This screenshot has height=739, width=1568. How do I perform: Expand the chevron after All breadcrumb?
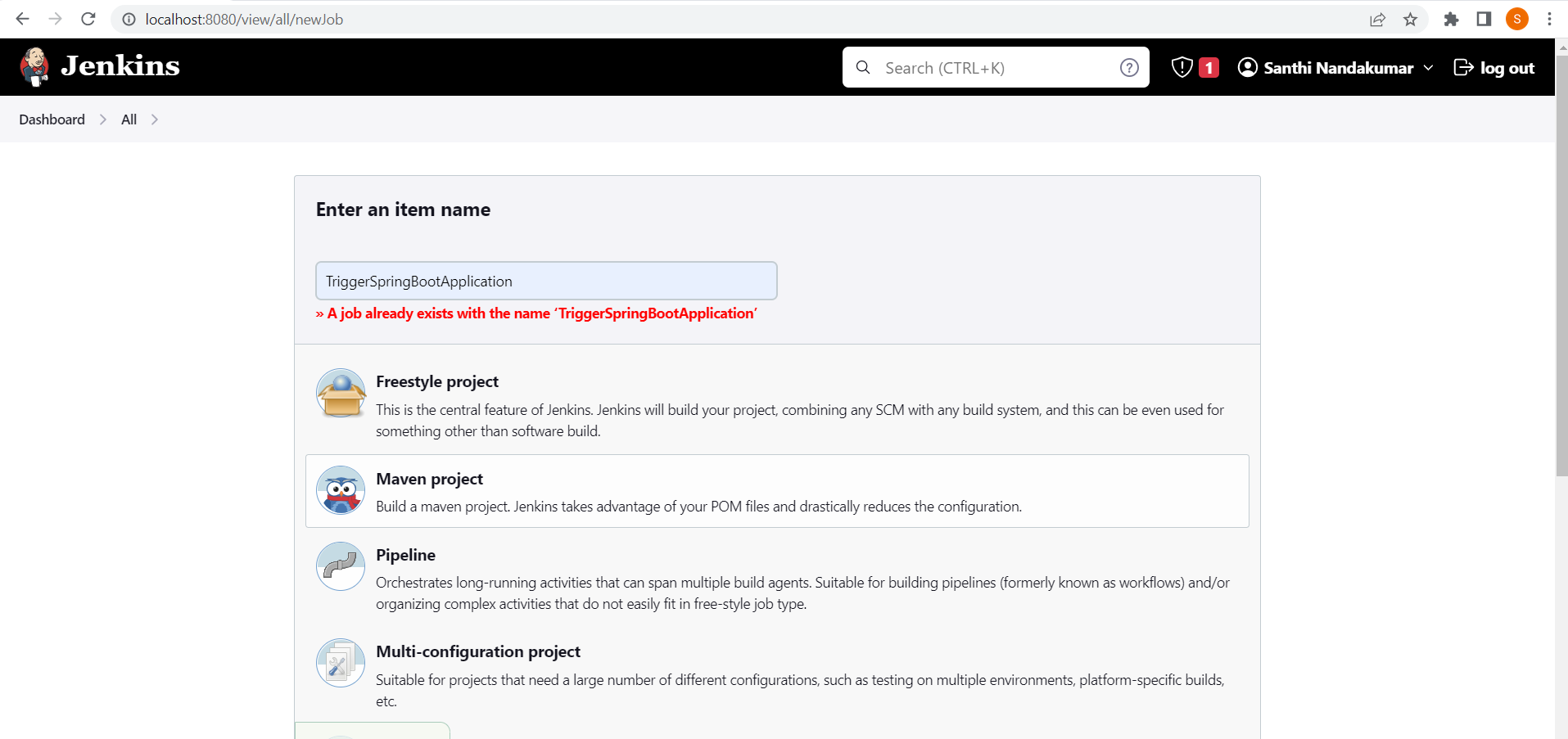(155, 119)
